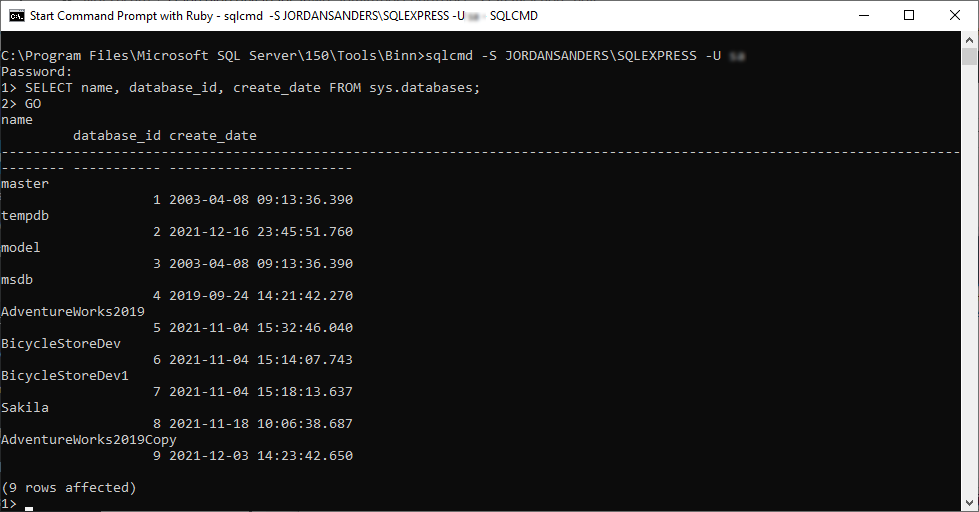979x512 pixels.
Task: Click the 'master' database name
Action: tap(25, 184)
